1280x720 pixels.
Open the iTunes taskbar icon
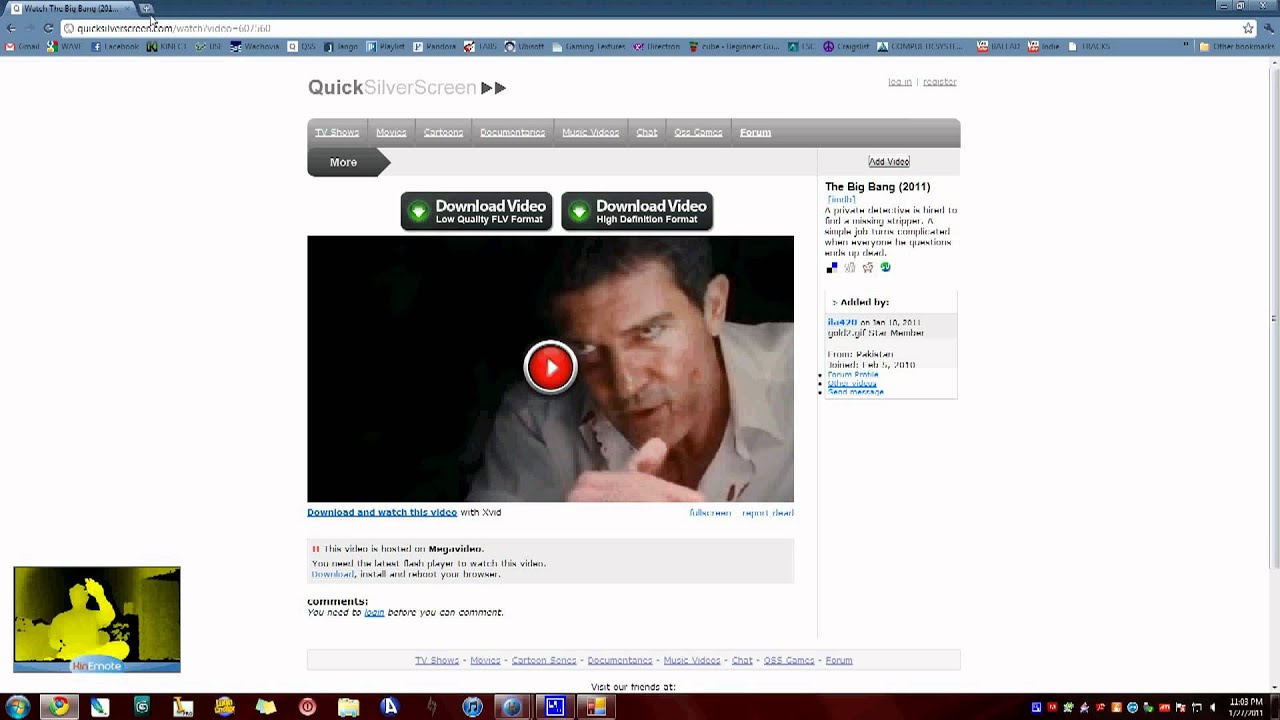[x=472, y=707]
